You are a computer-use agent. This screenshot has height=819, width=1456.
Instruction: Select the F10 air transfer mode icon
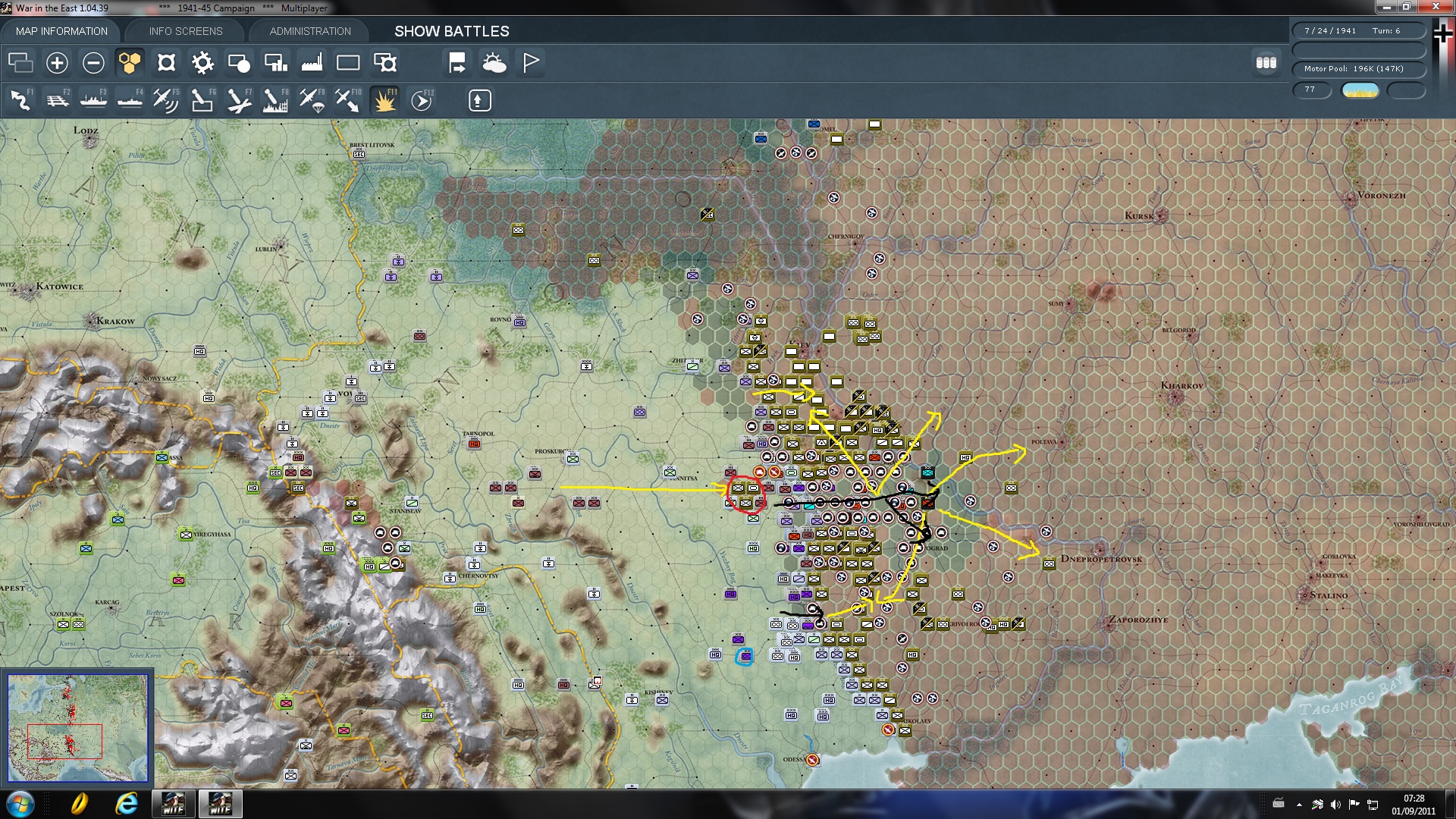click(x=348, y=100)
